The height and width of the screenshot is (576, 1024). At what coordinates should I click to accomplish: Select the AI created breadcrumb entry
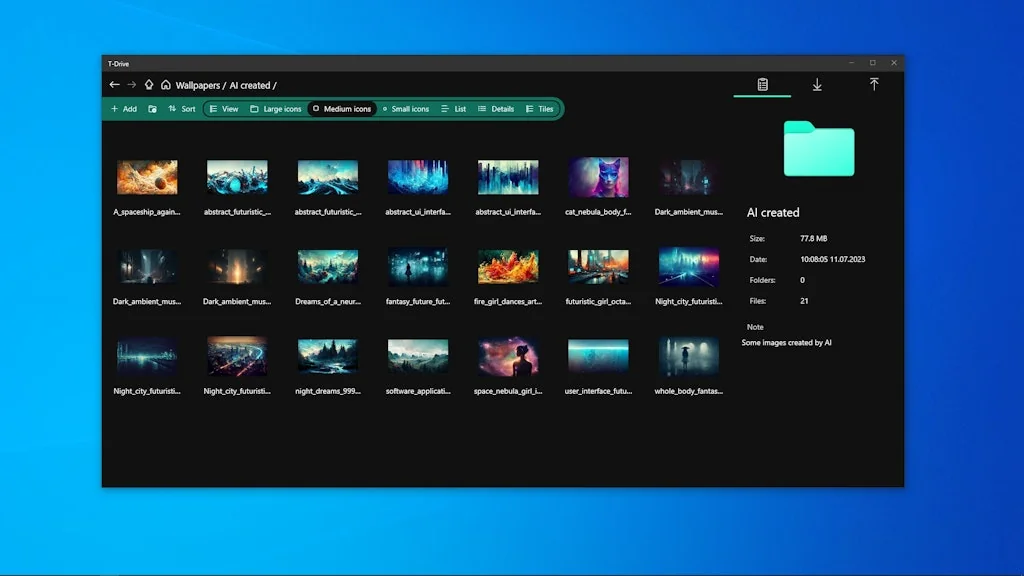(250, 85)
